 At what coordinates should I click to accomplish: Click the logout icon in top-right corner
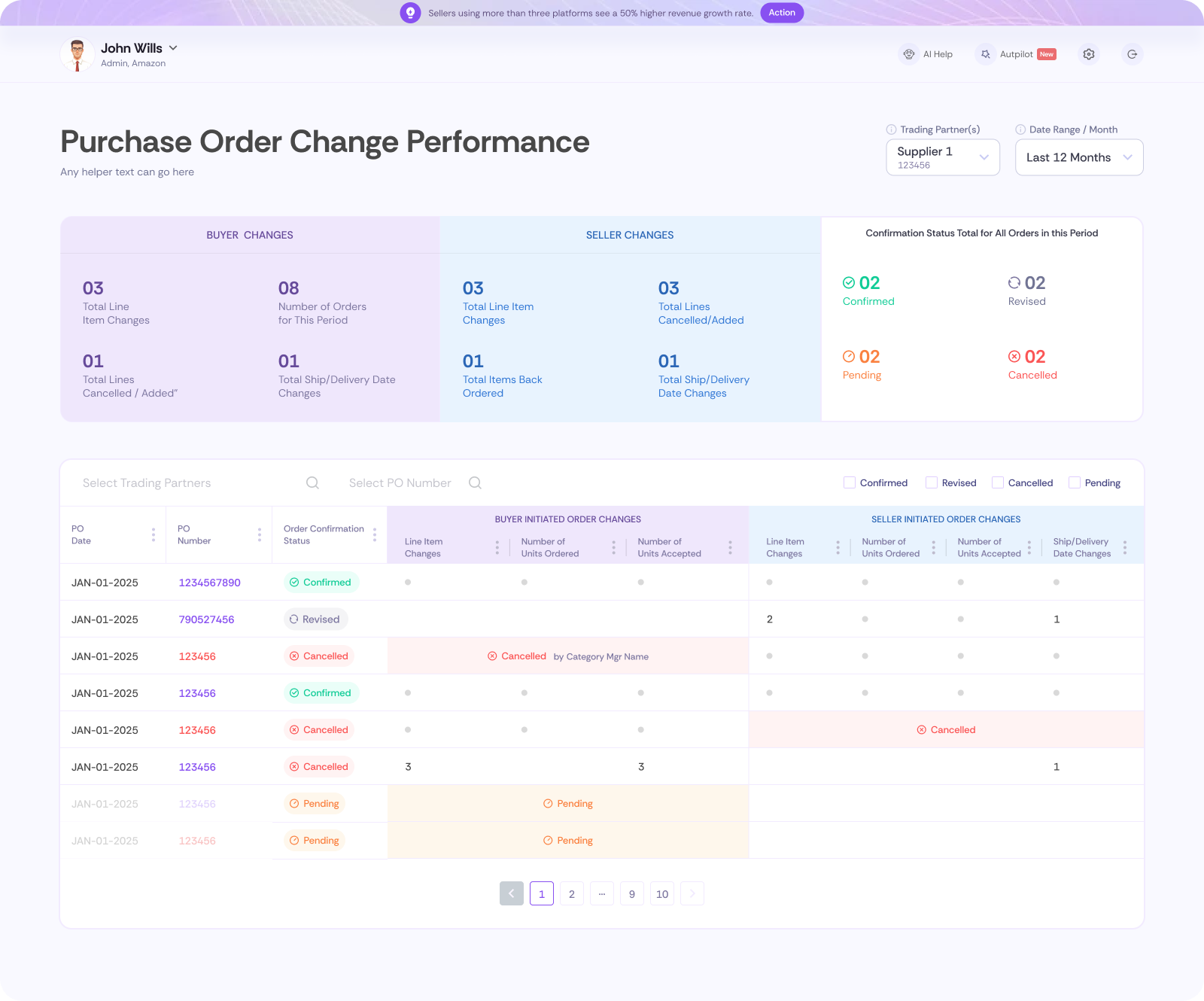(x=1132, y=54)
